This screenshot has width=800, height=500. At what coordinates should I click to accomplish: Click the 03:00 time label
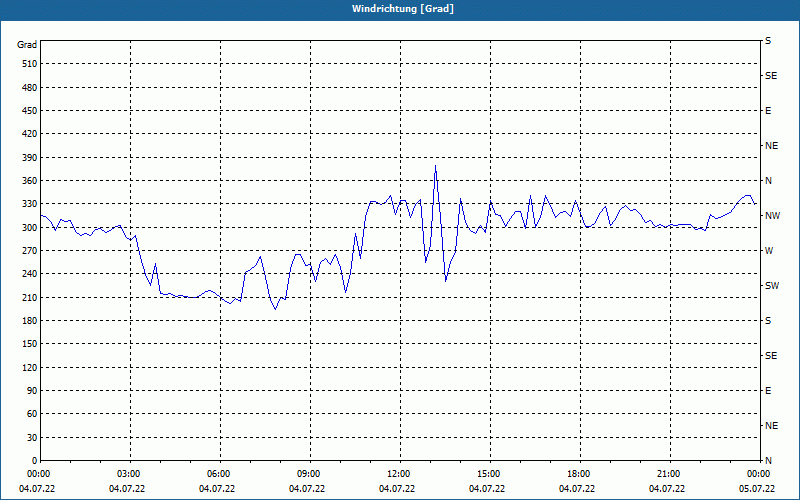[129, 474]
